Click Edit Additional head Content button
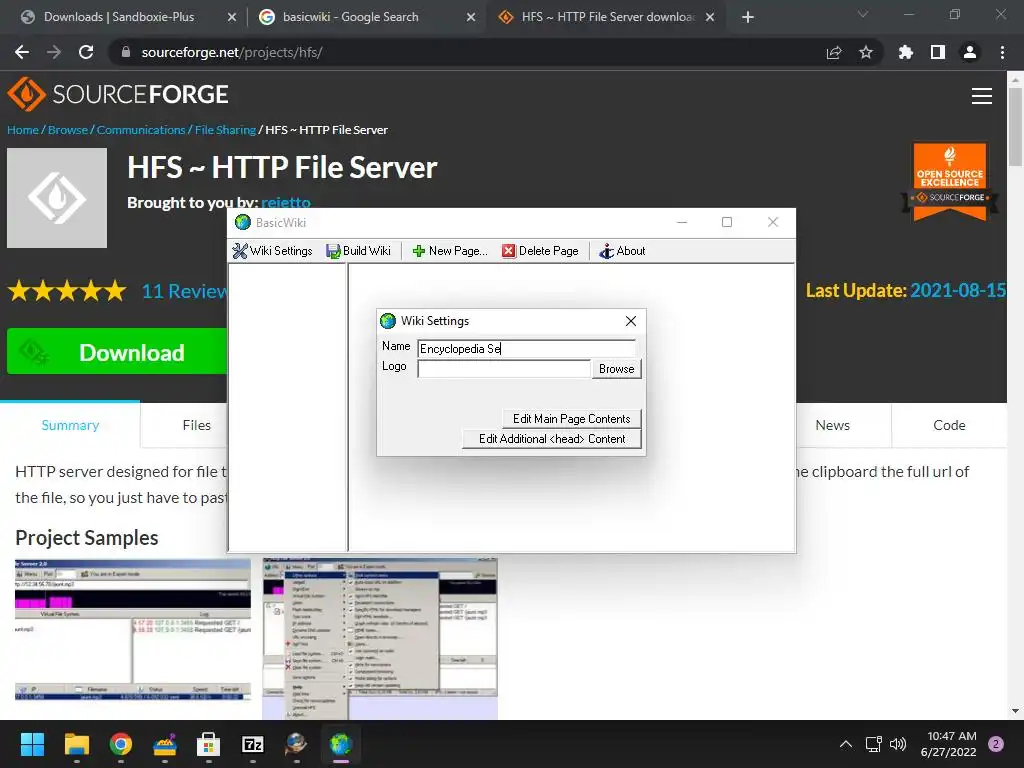The width and height of the screenshot is (1024, 768). point(552,439)
